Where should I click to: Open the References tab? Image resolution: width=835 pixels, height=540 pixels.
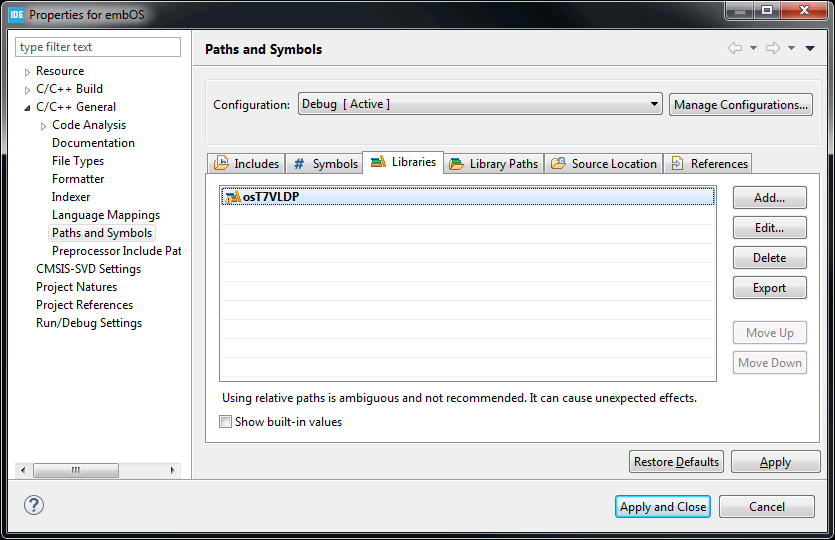coord(709,163)
